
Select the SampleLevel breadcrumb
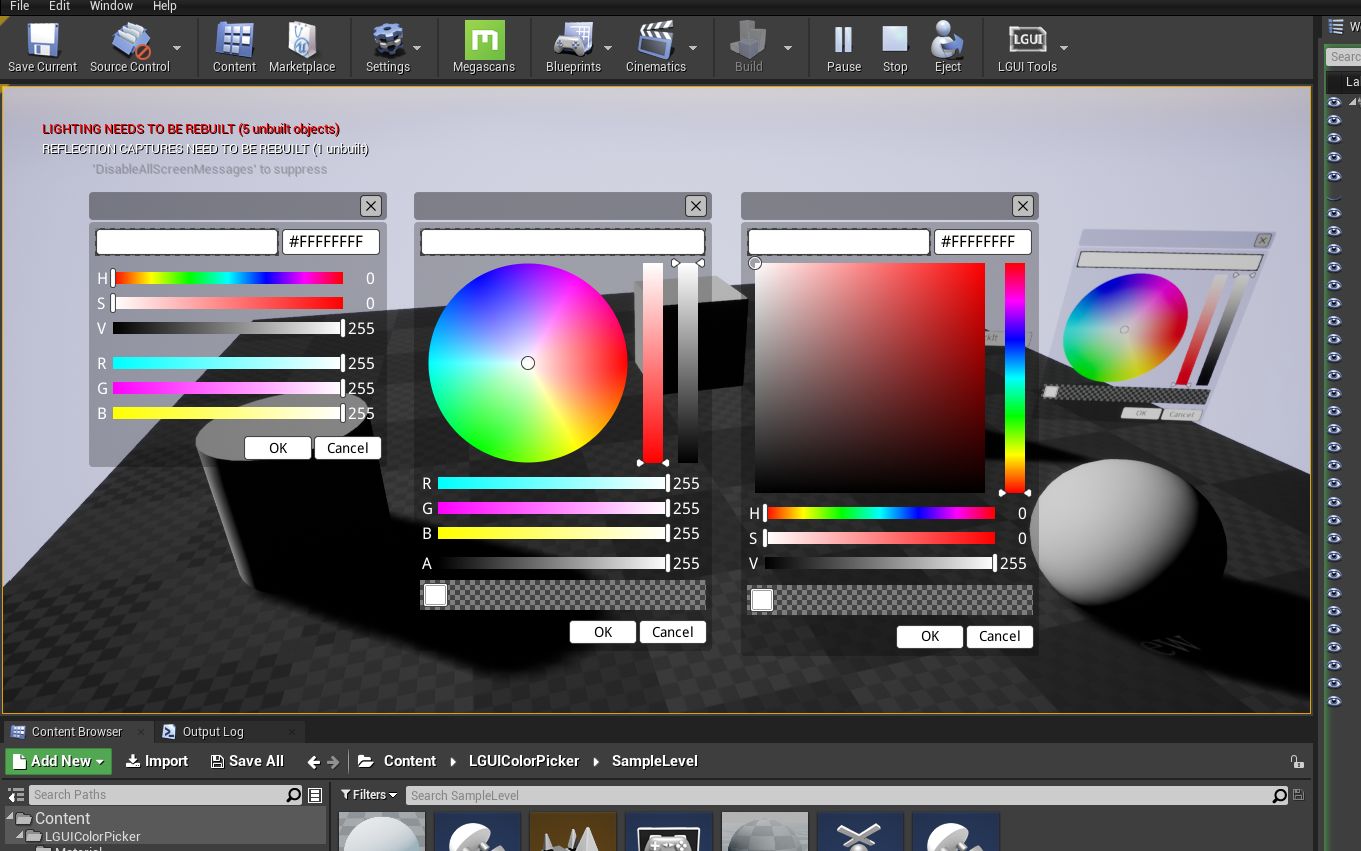tap(655, 761)
